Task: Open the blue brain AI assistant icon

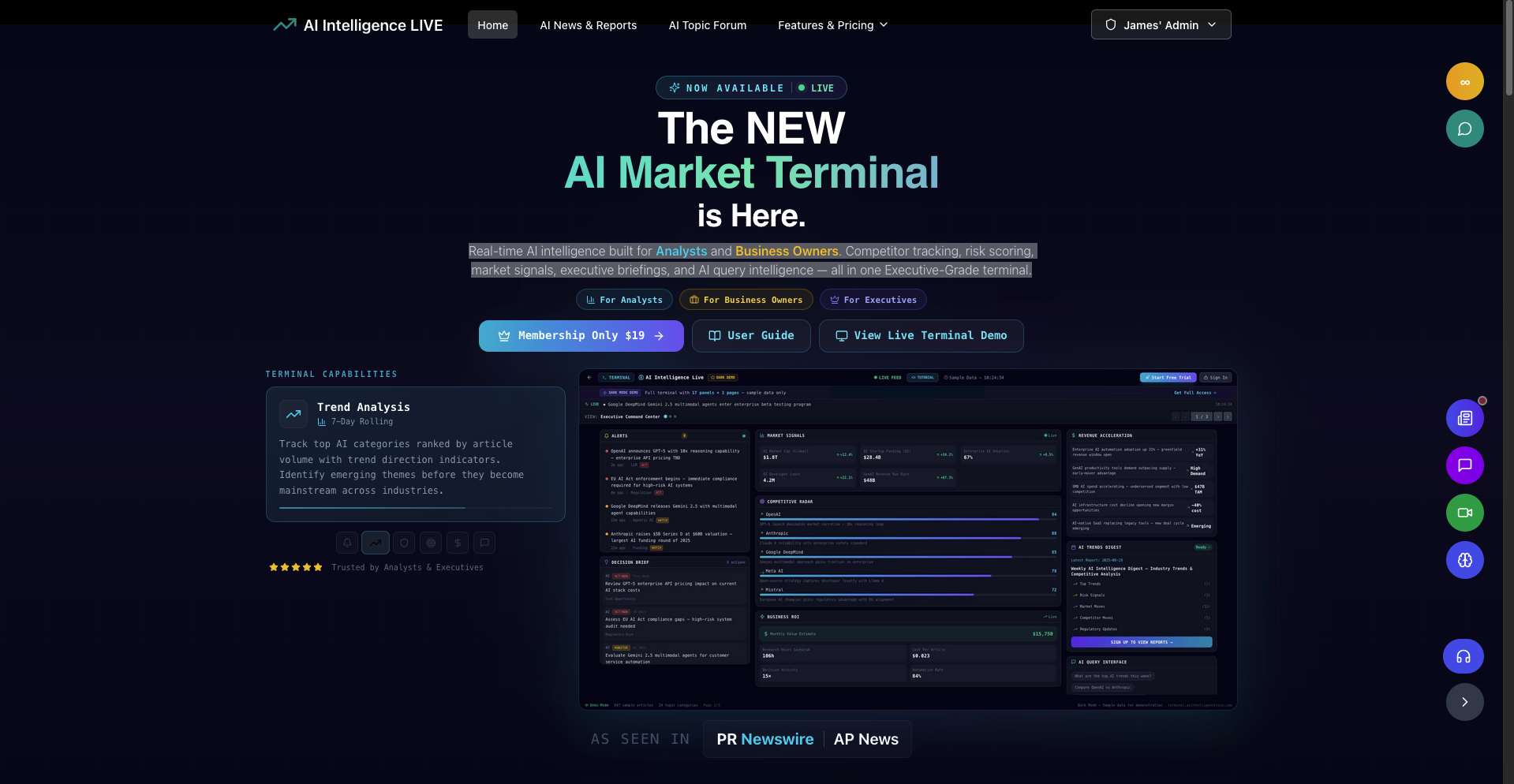Action: click(x=1464, y=561)
